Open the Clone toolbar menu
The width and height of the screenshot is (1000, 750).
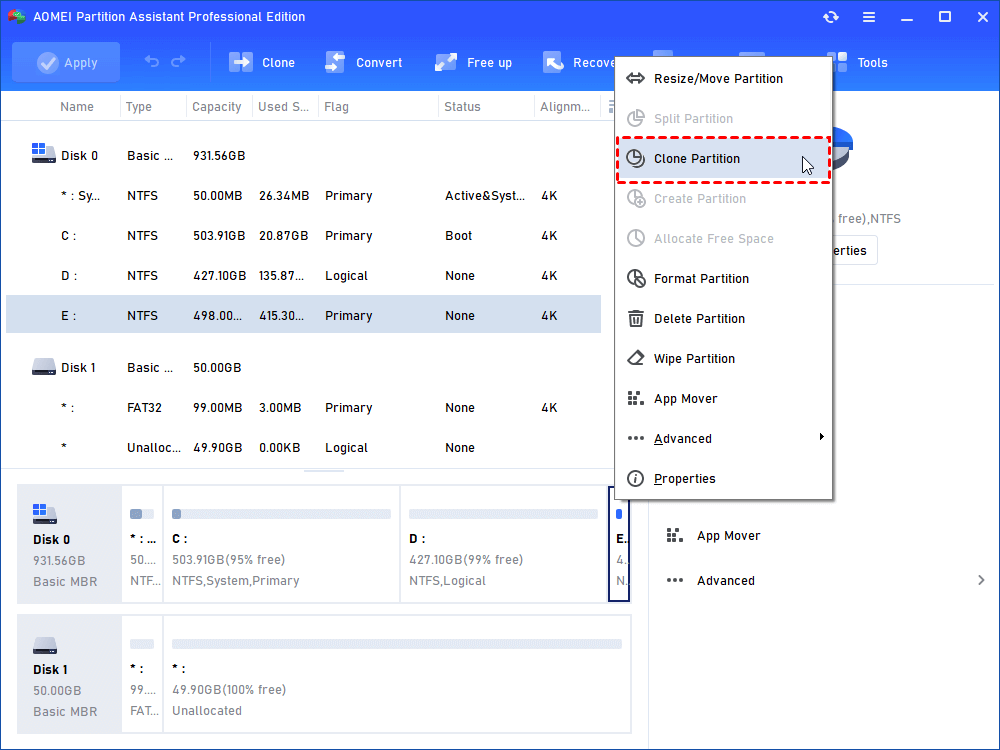(261, 62)
